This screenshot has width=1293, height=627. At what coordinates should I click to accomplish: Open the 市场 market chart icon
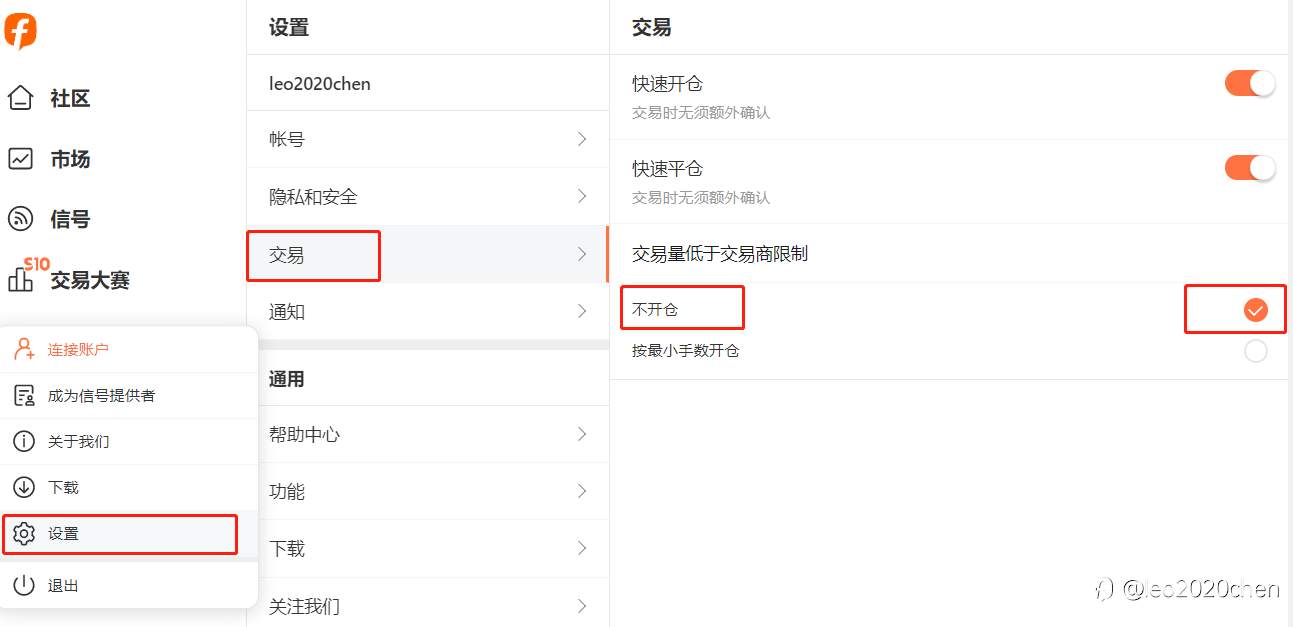click(21, 159)
